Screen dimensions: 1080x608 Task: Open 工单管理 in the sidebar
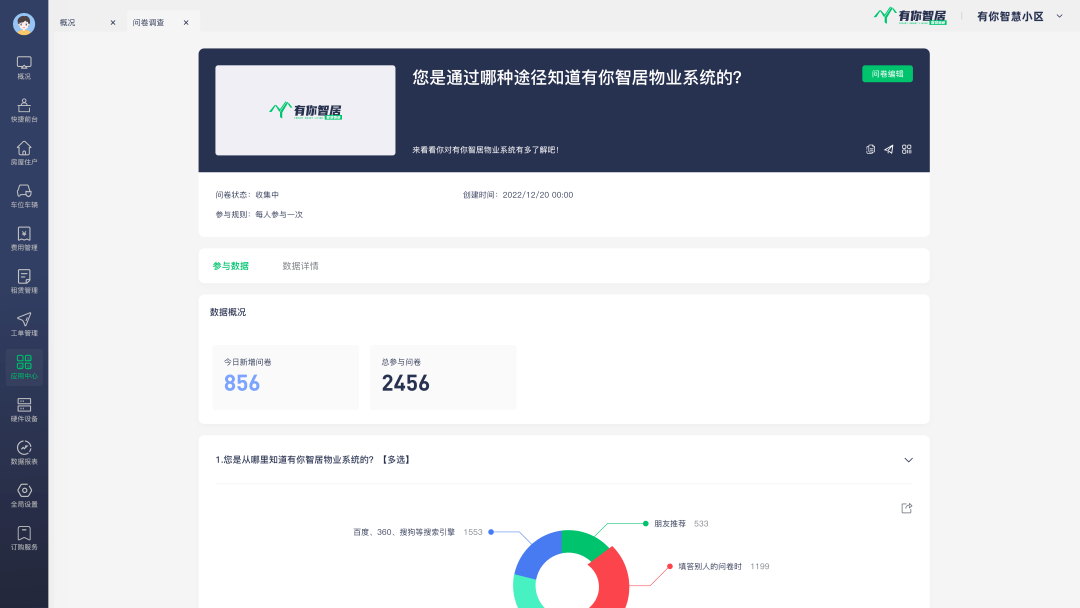tap(24, 324)
